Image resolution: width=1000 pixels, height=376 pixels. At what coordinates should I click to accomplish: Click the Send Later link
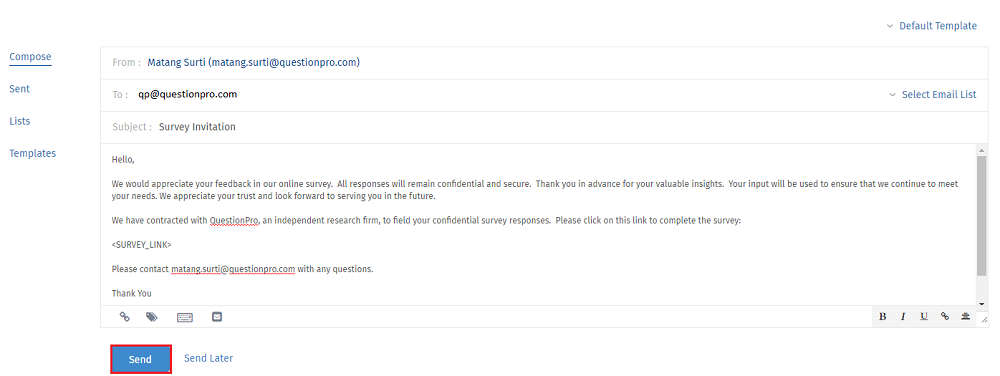tap(209, 358)
